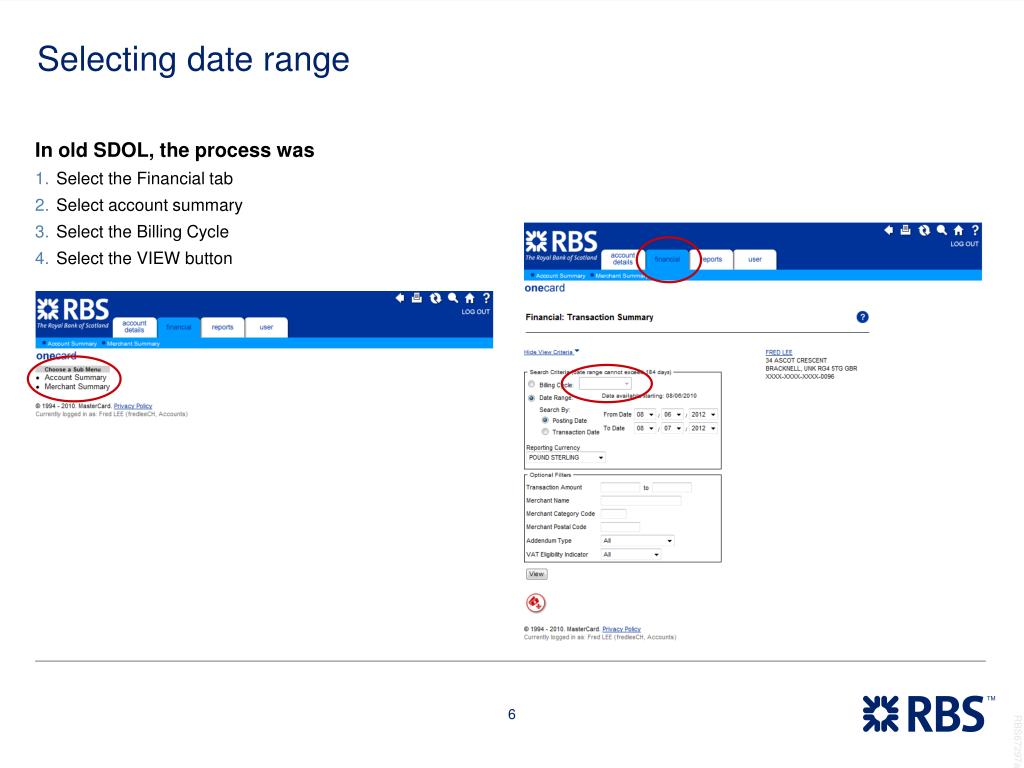Image resolution: width=1024 pixels, height=768 pixels.
Task: Click the '34 ASCOT CRESCENT' address line
Action: pyautogui.click(x=796, y=360)
